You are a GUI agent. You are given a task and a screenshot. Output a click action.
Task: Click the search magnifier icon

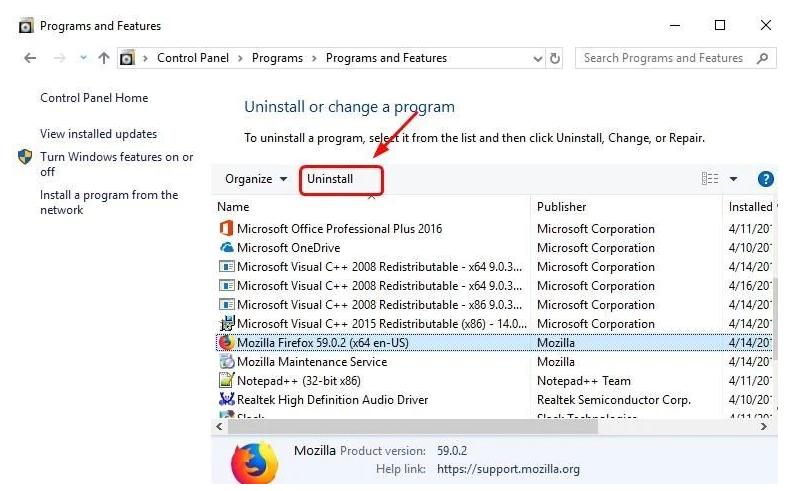point(762,58)
